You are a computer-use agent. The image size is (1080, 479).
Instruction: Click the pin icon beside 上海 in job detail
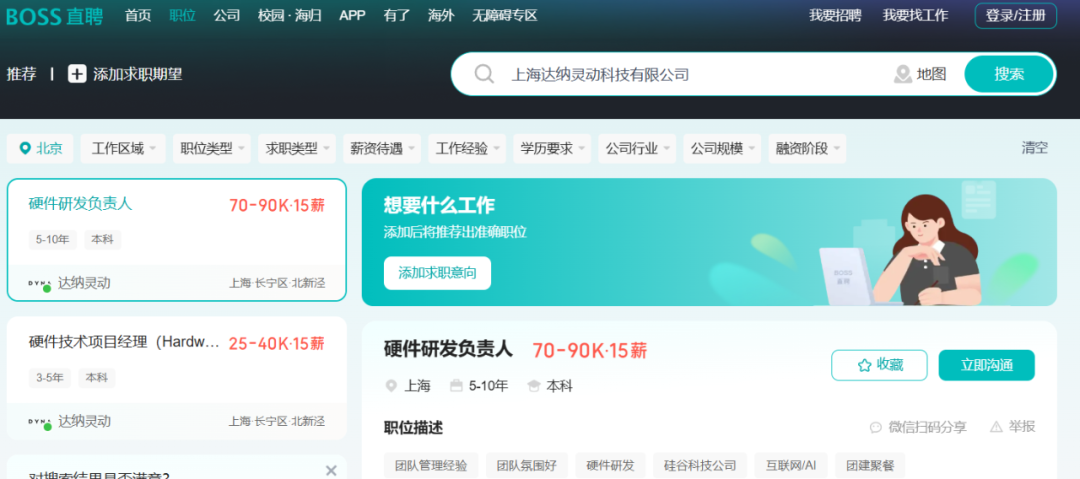pos(391,386)
